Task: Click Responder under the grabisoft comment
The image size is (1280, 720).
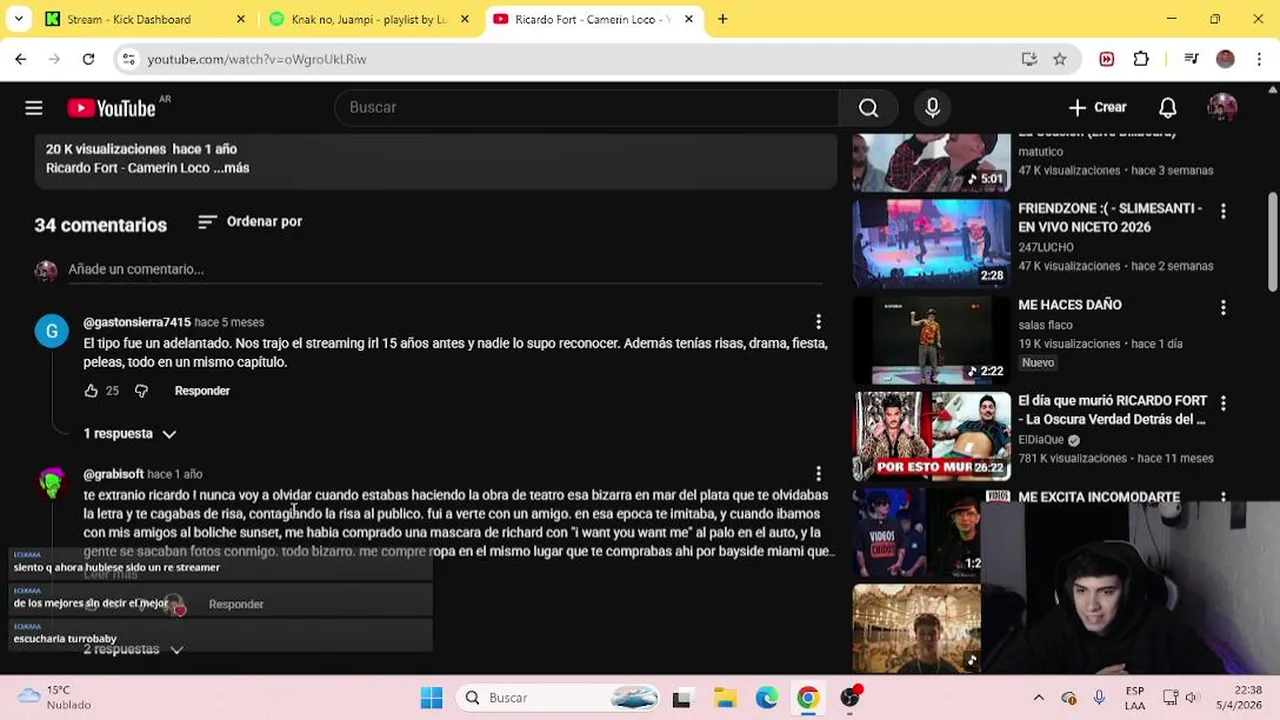Action: [x=236, y=604]
